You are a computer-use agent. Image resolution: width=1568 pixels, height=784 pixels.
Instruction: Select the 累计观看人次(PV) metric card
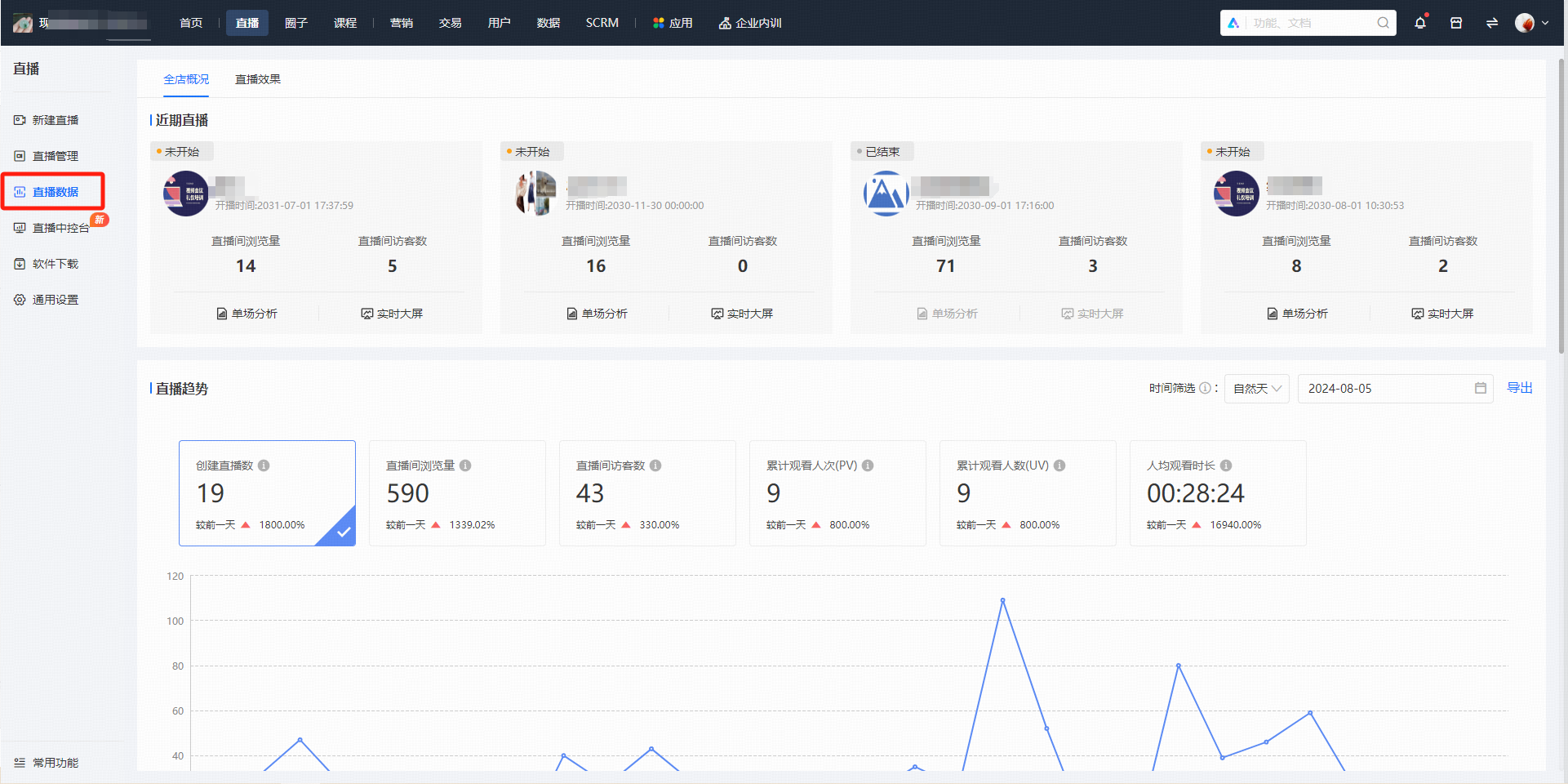point(837,493)
